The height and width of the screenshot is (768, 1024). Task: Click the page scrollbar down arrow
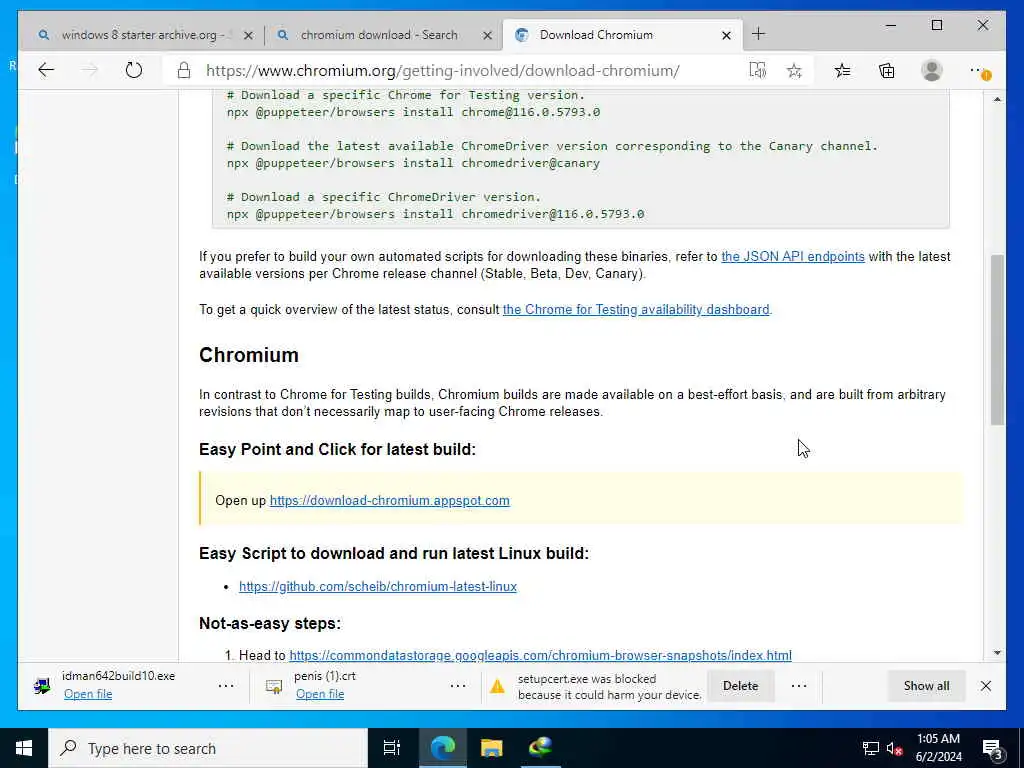[x=997, y=653]
